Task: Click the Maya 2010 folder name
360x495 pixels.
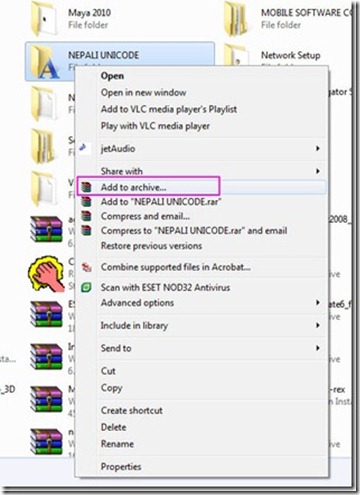Action: pos(89,13)
